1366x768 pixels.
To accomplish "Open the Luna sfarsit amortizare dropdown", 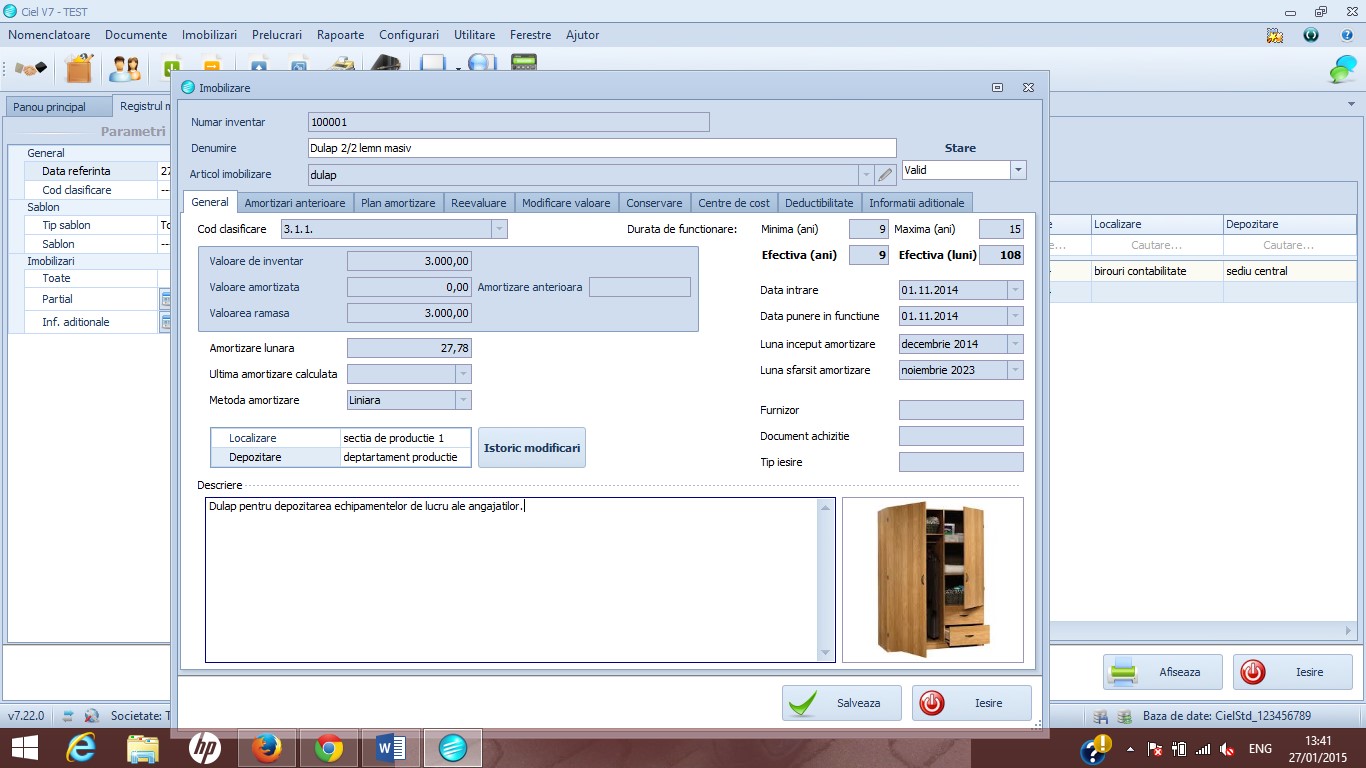I will (x=1015, y=370).
